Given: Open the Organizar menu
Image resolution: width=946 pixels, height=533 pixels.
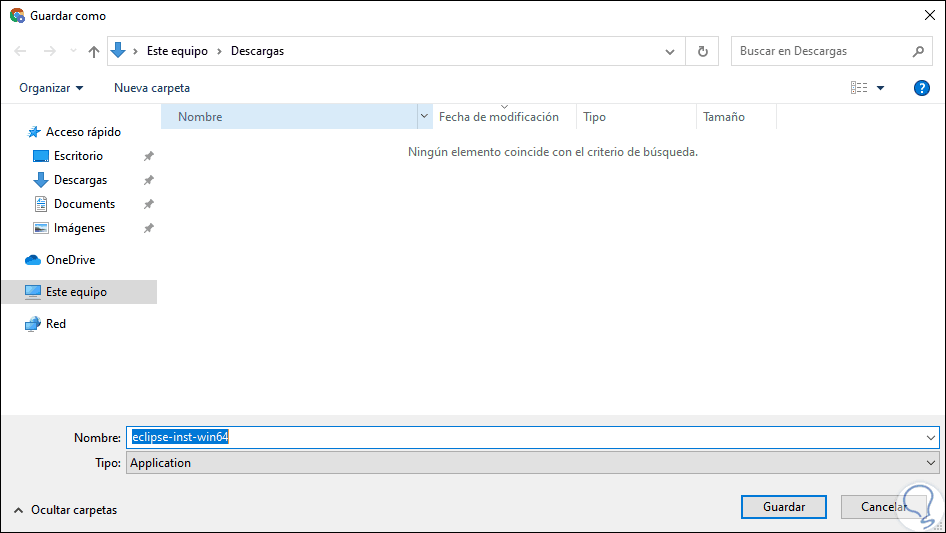Looking at the screenshot, I should coord(51,88).
